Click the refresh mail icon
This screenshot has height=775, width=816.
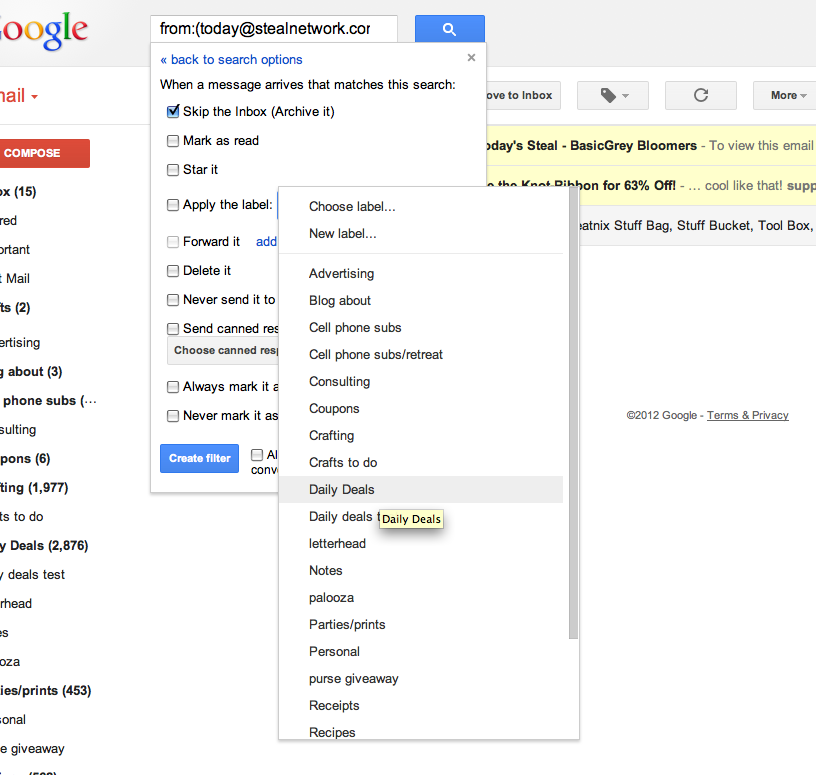(700, 95)
